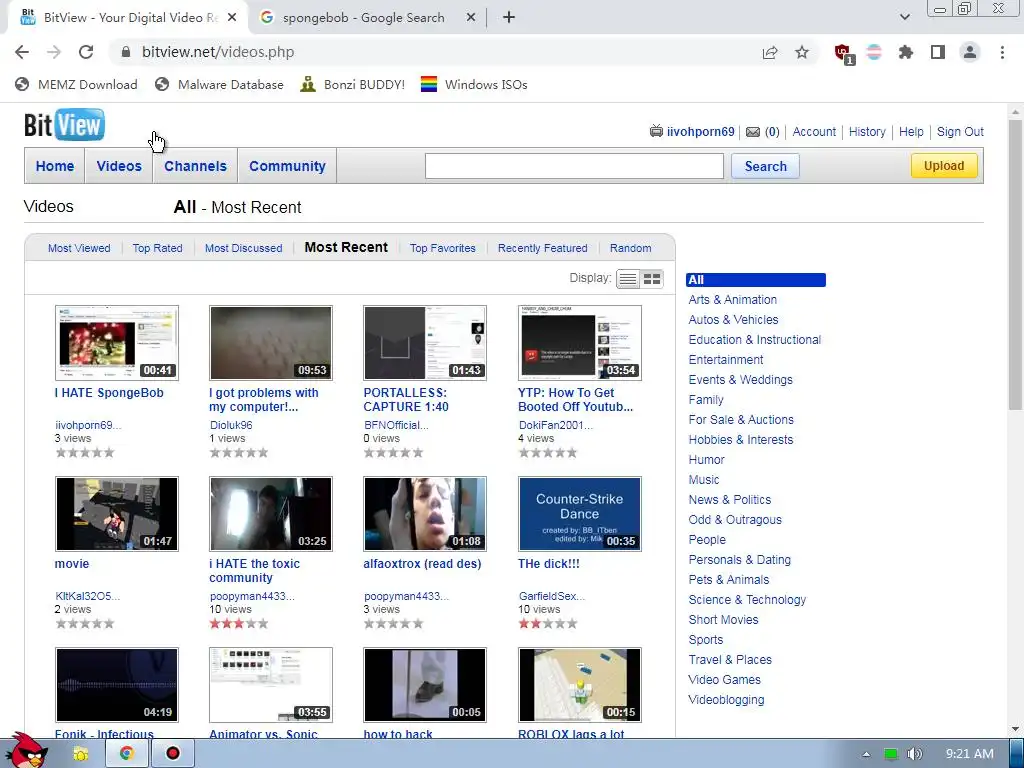1024x768 pixels.
Task: Open Chrome three-dot menu
Action: pos(1002,52)
